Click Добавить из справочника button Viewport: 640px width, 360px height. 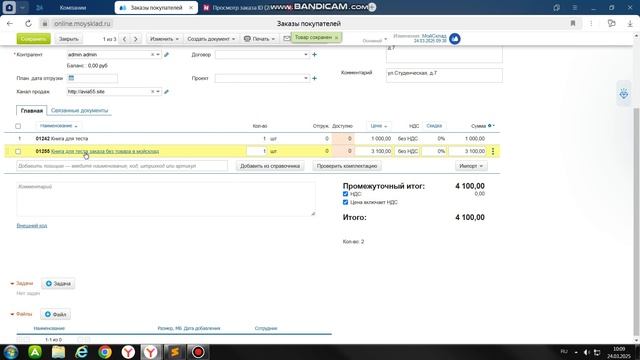(x=270, y=166)
